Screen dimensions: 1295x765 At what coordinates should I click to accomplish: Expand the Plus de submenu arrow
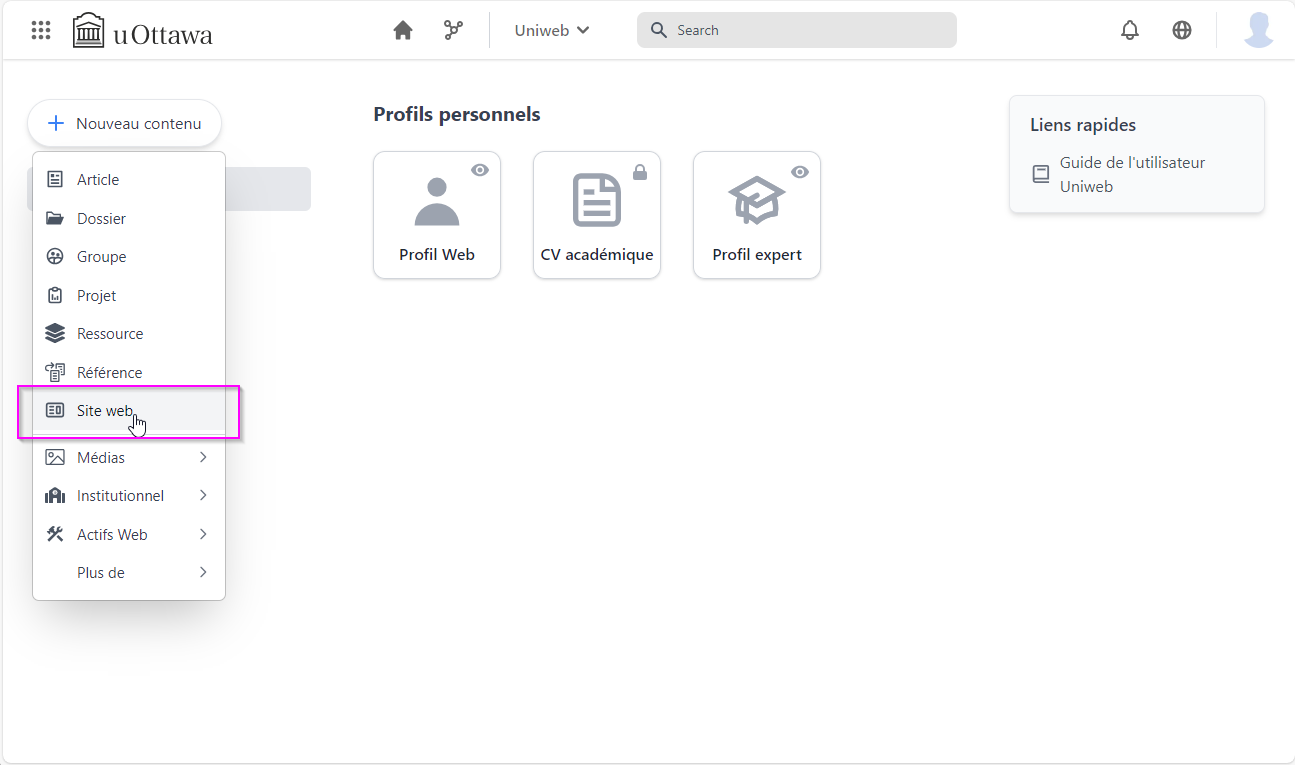point(203,573)
